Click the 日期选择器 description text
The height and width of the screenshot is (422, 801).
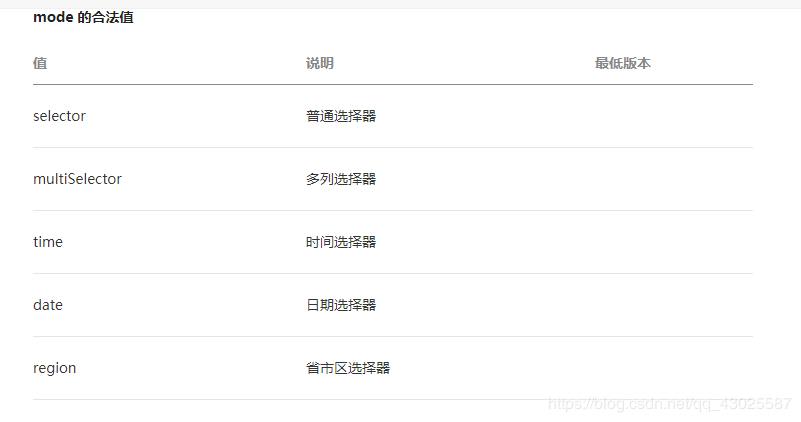pyautogui.click(x=341, y=305)
